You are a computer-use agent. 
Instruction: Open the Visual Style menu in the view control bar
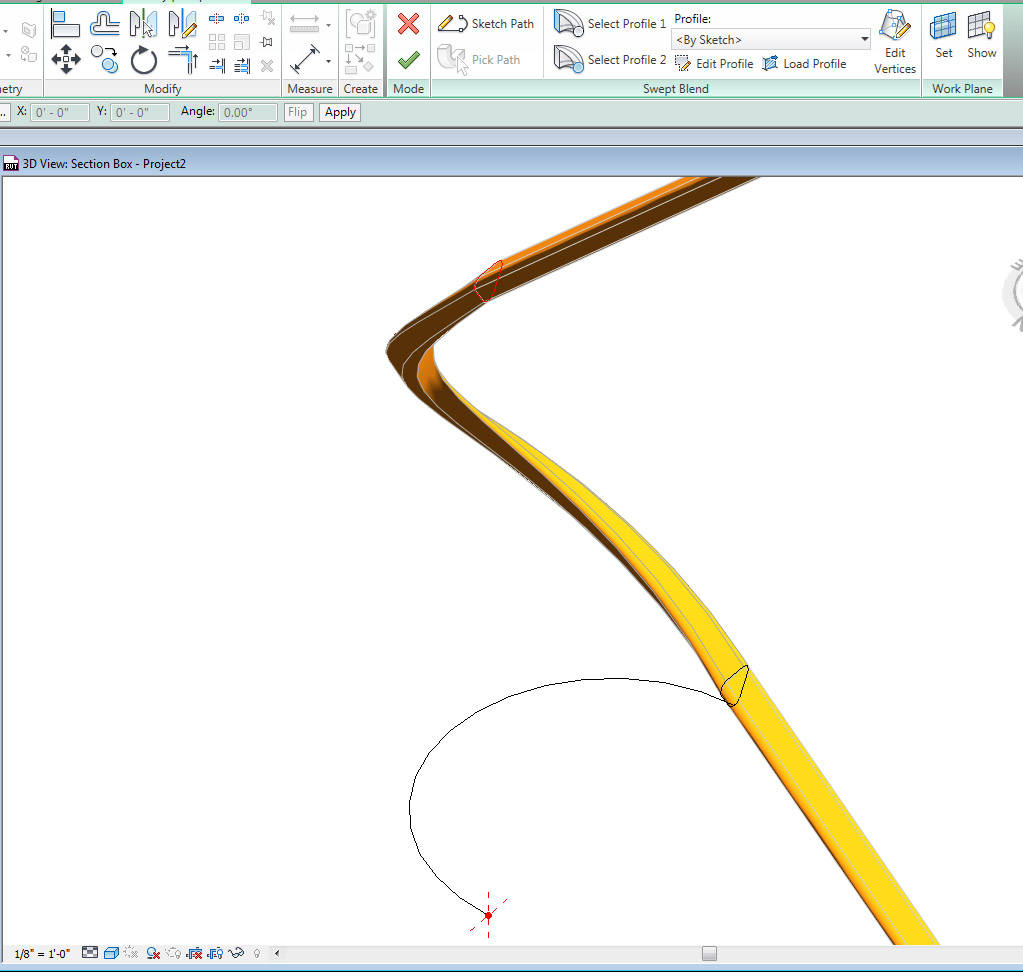(x=110, y=953)
